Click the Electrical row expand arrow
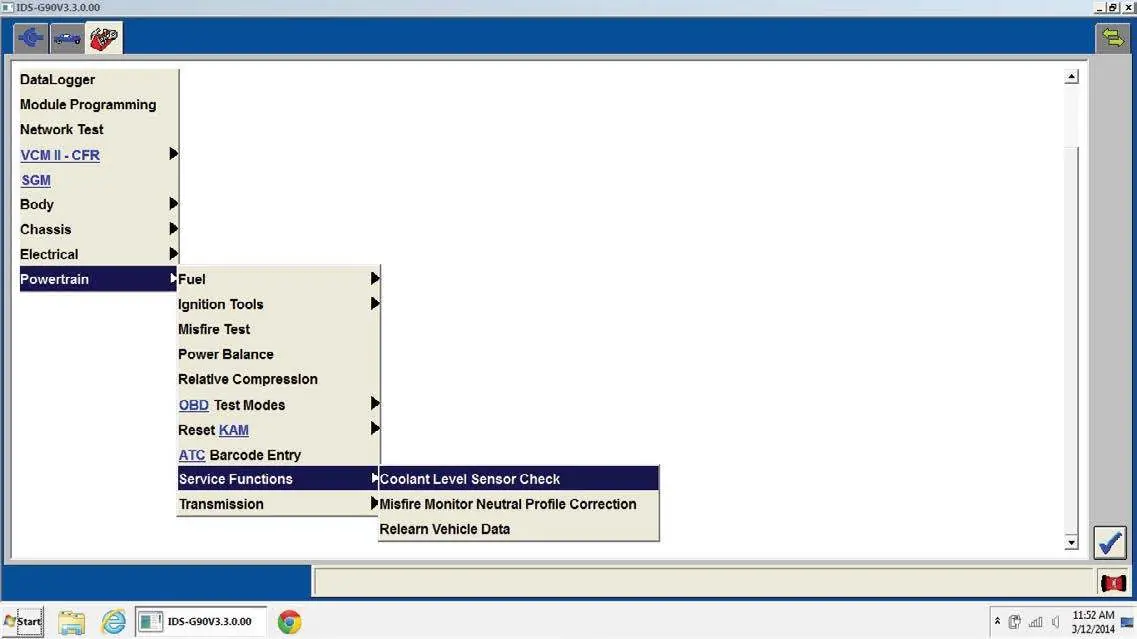 click(x=173, y=254)
